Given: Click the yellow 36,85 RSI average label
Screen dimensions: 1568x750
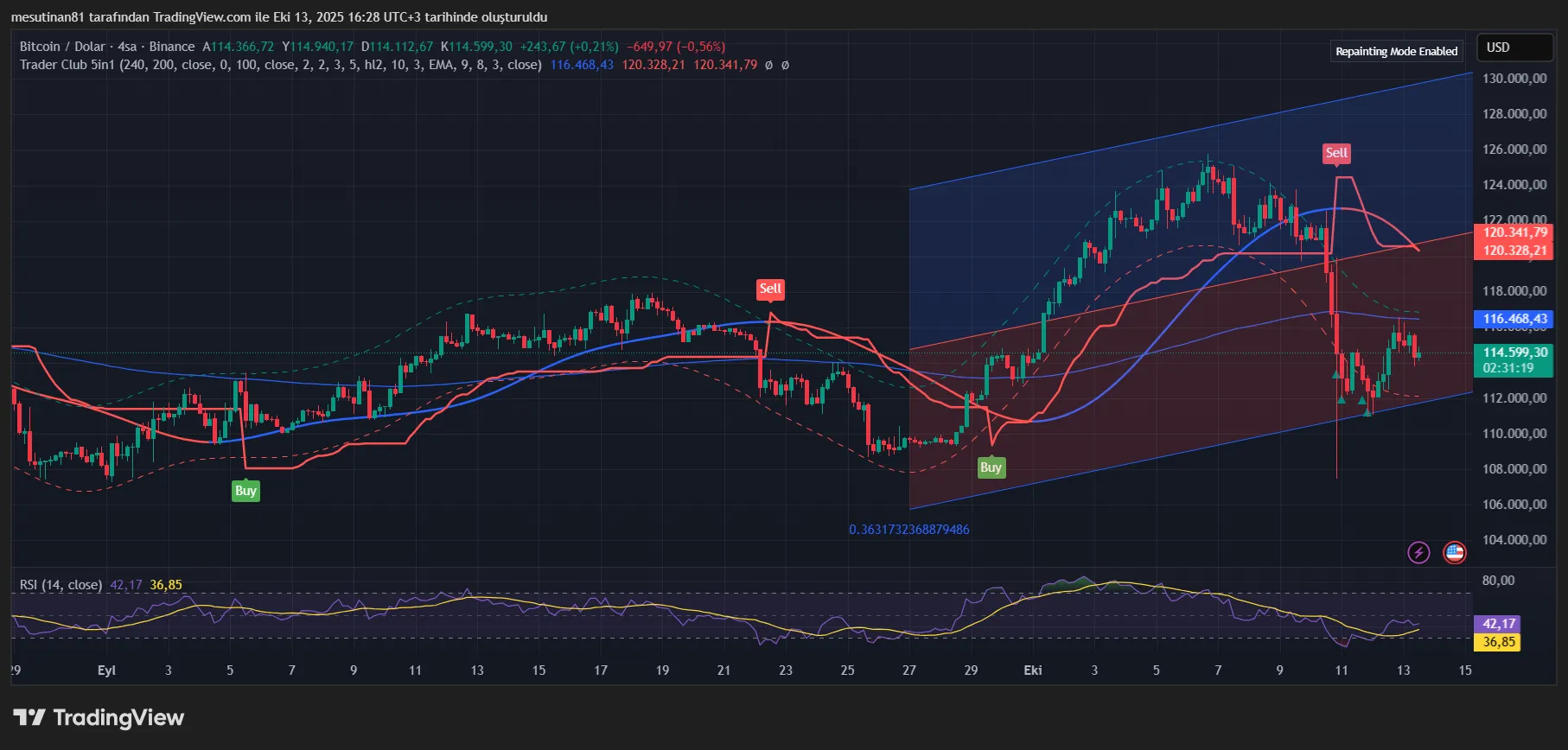Looking at the screenshot, I should coord(1498,642).
